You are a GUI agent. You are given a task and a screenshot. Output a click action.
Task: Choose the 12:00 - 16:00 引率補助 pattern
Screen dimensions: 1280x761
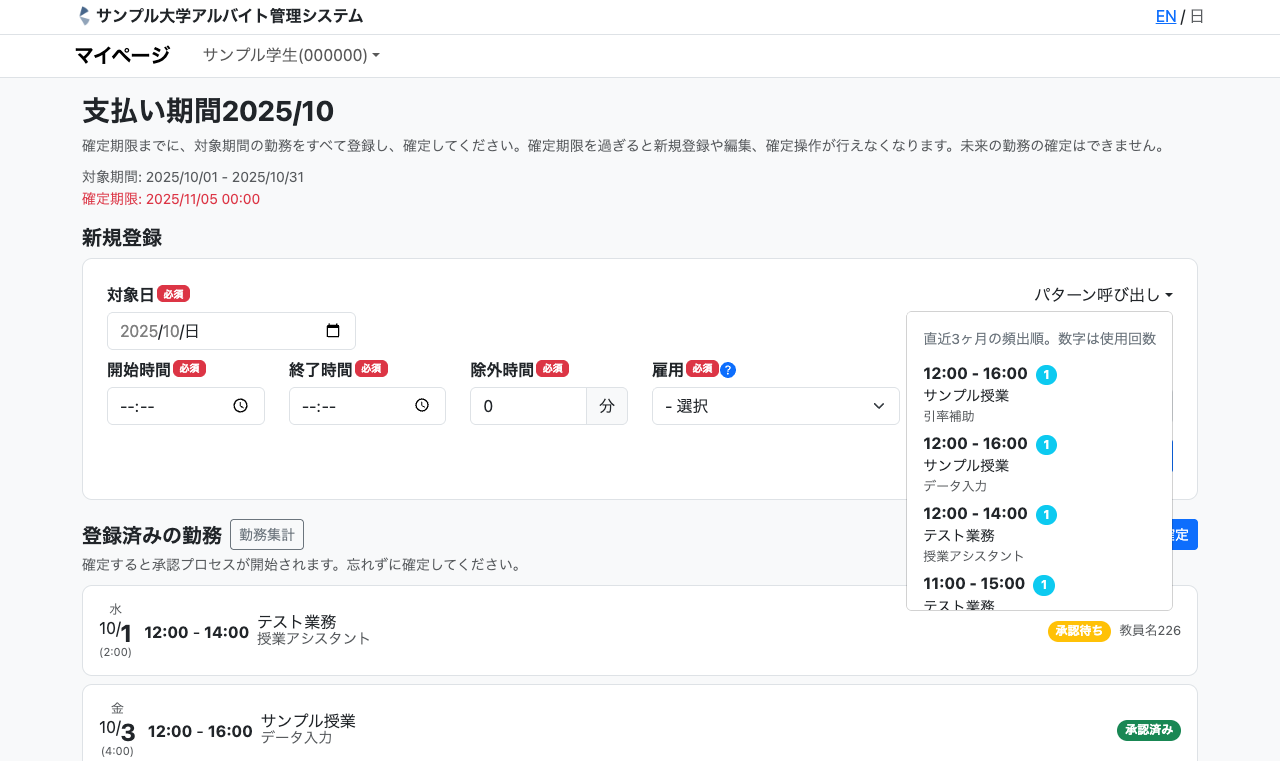coord(1000,394)
